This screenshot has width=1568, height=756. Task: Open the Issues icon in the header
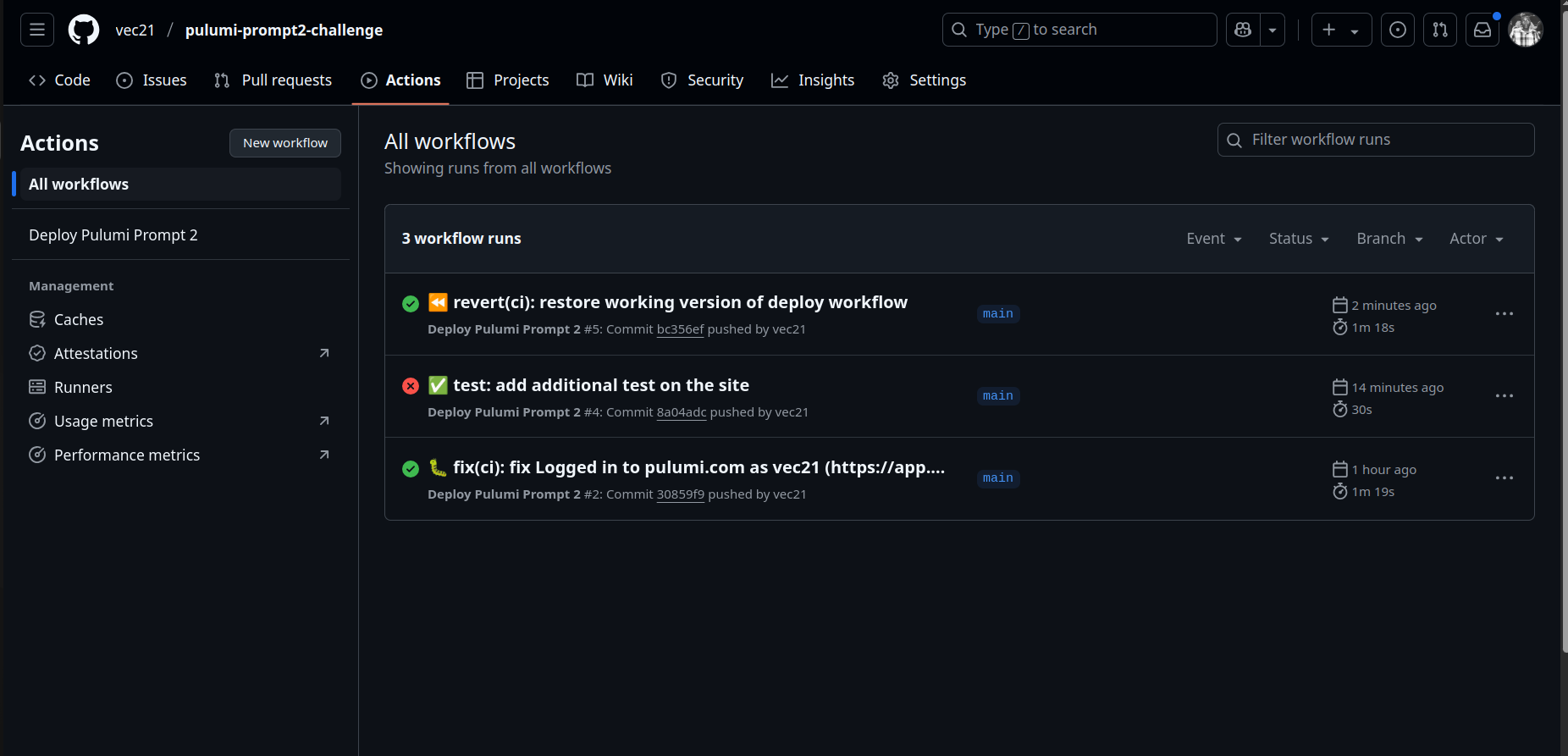coord(1398,30)
